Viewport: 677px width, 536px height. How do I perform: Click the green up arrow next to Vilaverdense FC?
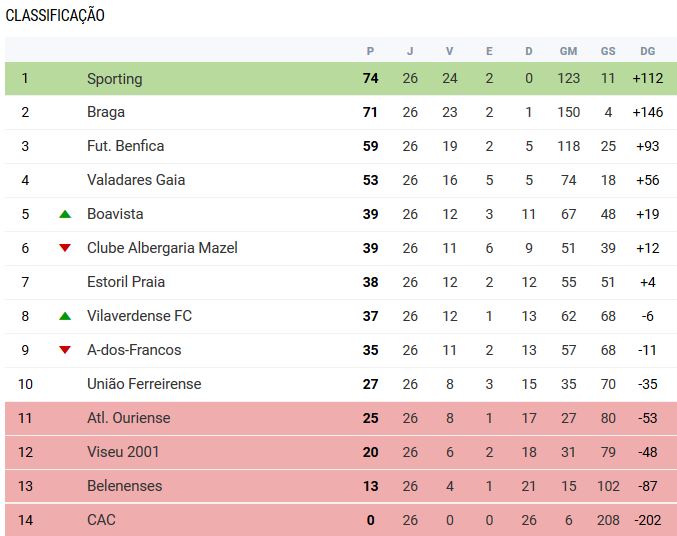pyautogui.click(x=65, y=316)
